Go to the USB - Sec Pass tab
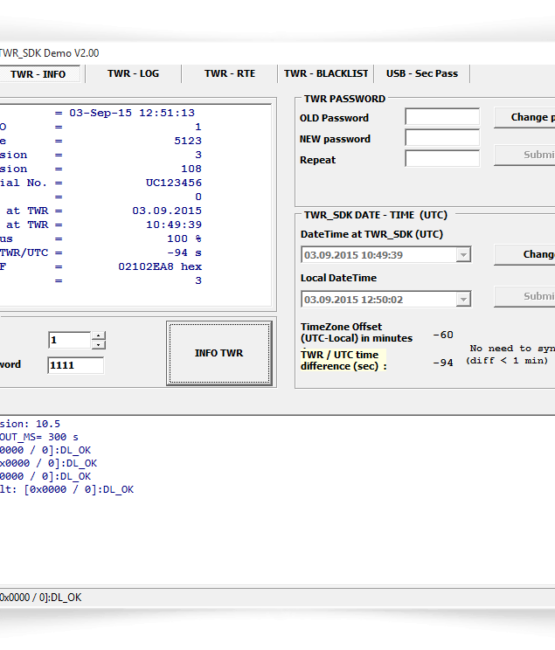Screen dimensions: 555x650 point(422,74)
